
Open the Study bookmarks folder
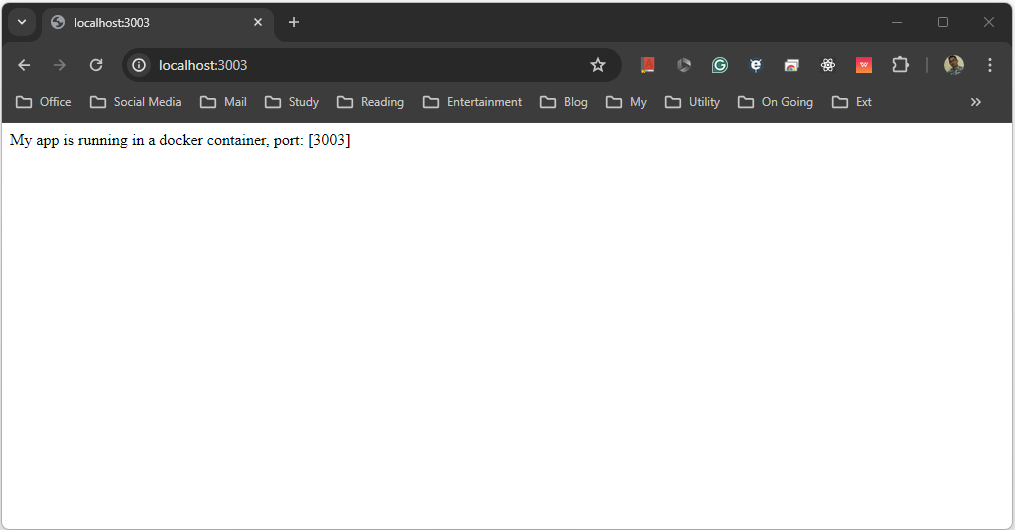(292, 102)
